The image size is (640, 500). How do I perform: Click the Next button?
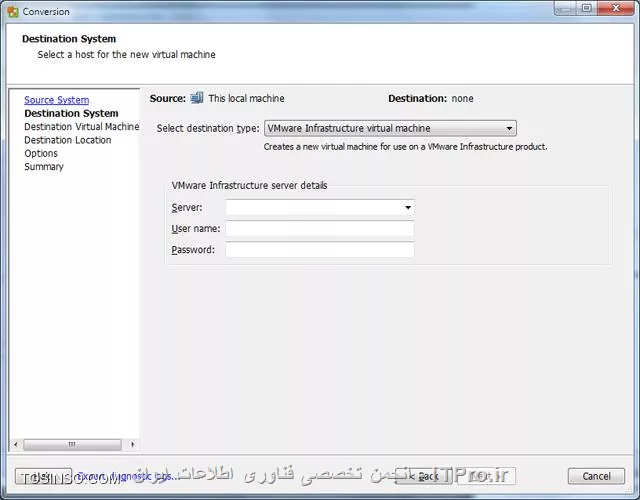(485, 476)
